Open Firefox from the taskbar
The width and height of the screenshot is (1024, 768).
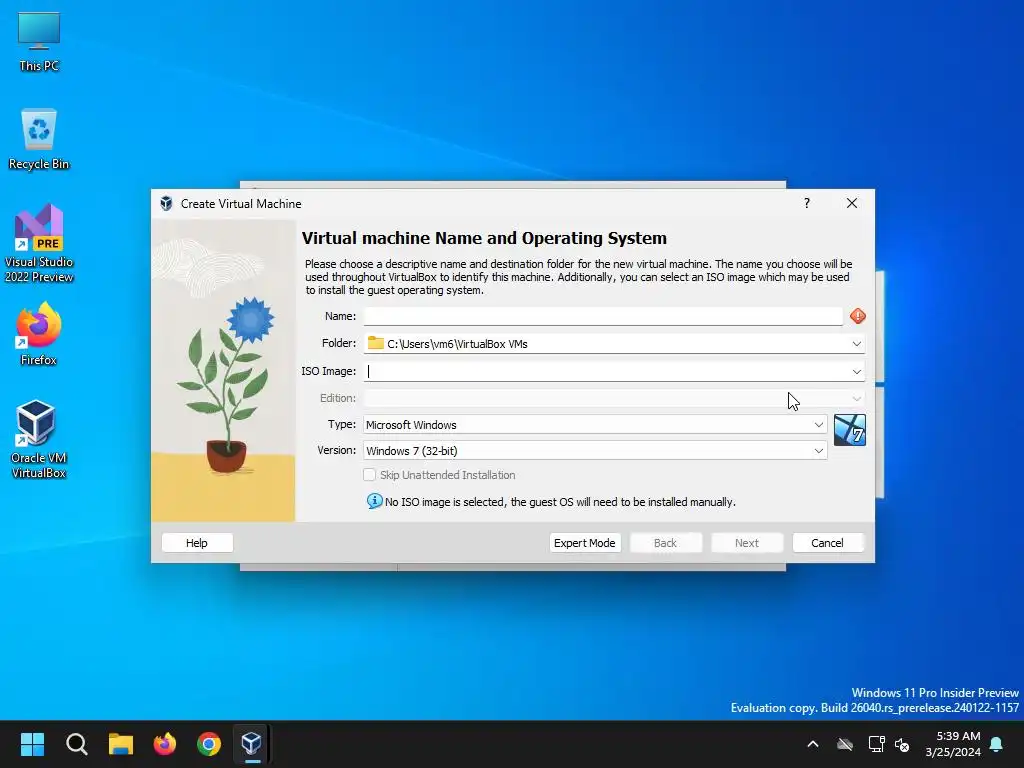(x=165, y=744)
